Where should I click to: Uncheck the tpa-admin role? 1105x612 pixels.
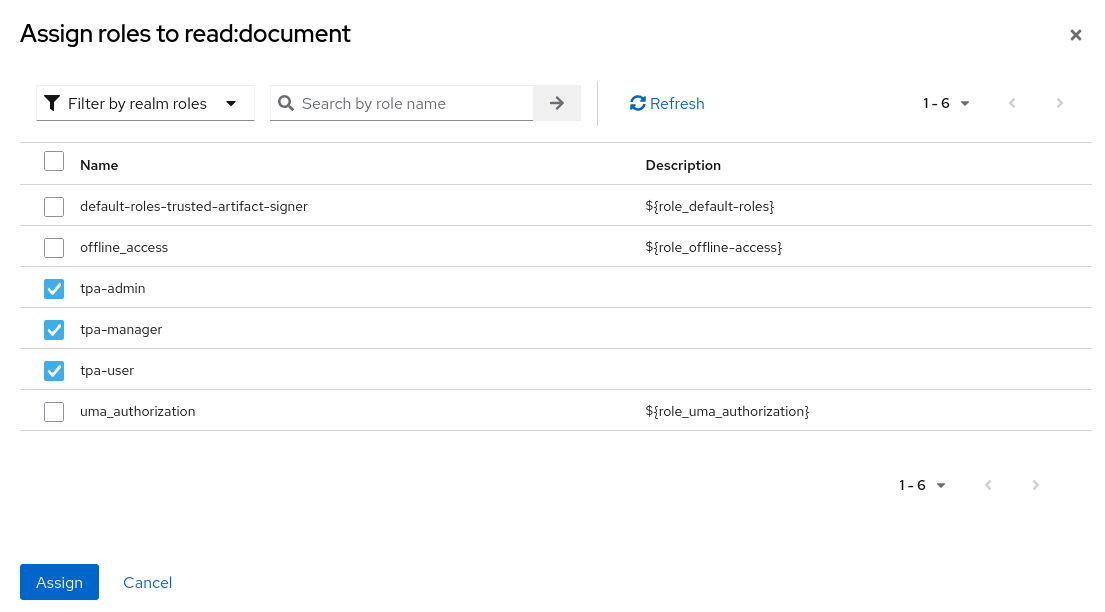click(54, 288)
